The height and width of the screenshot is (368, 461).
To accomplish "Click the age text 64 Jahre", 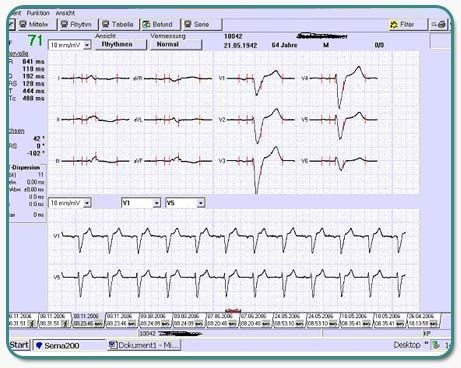I will coord(284,45).
